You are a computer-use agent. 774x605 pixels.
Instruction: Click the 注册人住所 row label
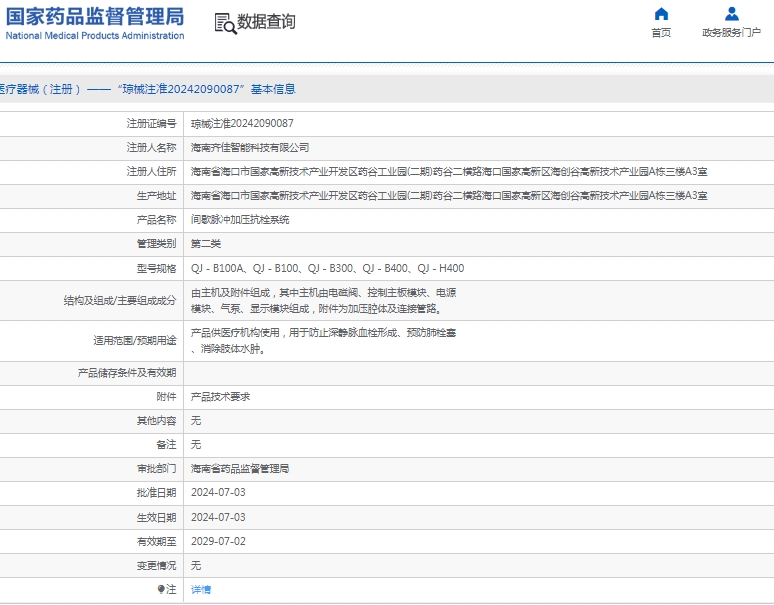click(x=152, y=172)
